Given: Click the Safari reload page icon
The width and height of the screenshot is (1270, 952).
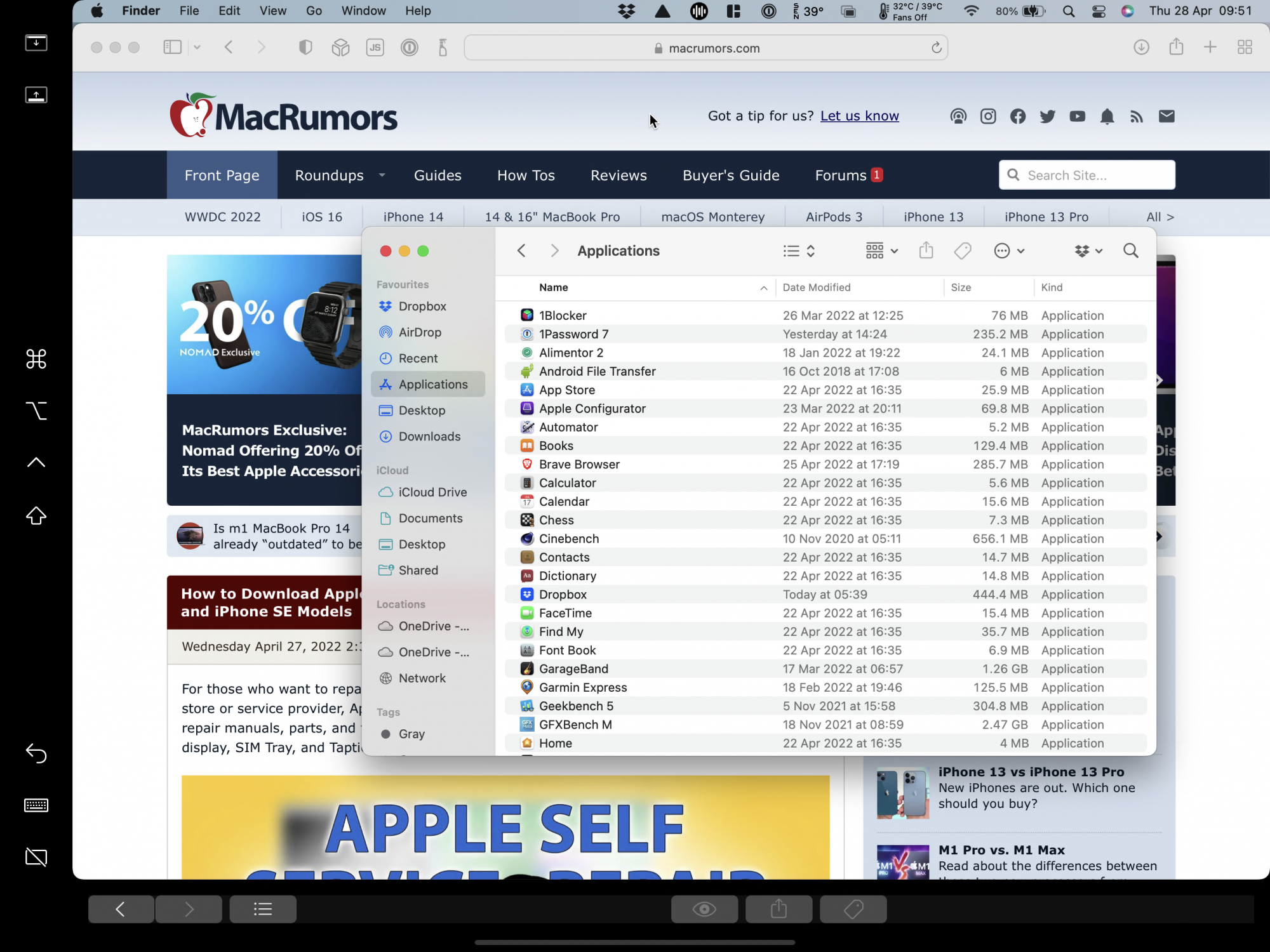Looking at the screenshot, I should [936, 48].
